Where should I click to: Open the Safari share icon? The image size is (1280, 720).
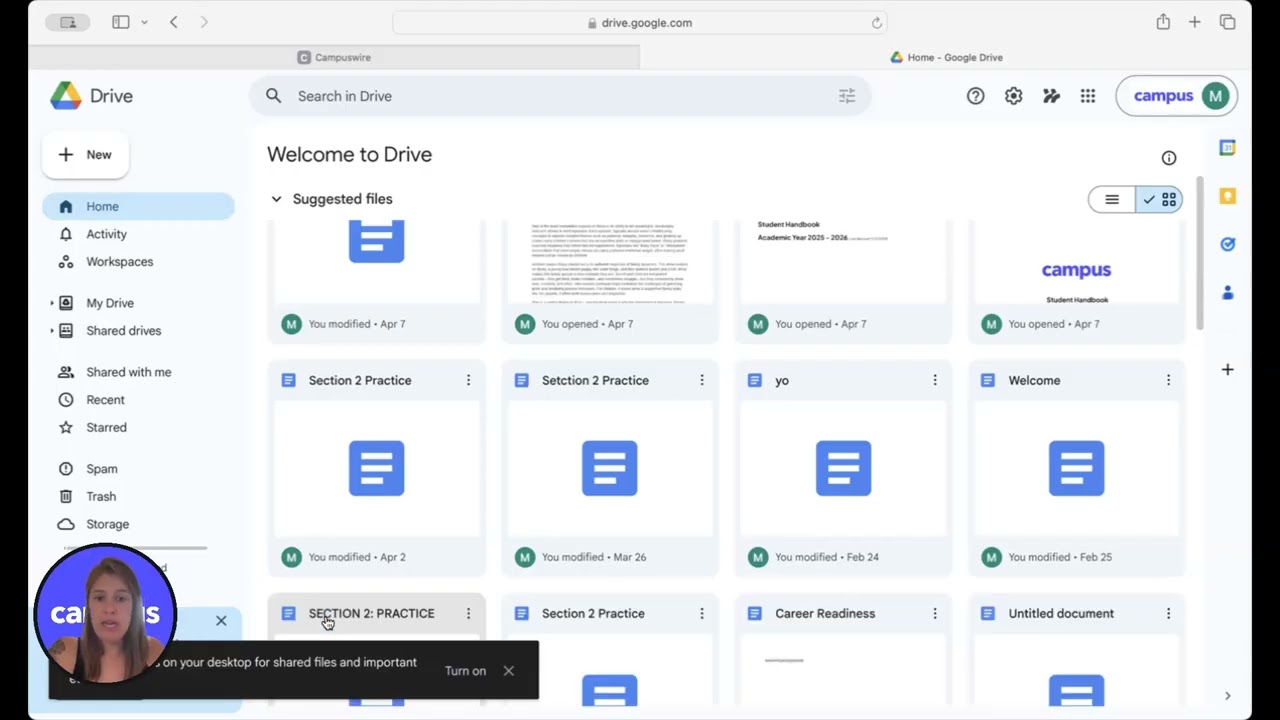pos(1163,22)
